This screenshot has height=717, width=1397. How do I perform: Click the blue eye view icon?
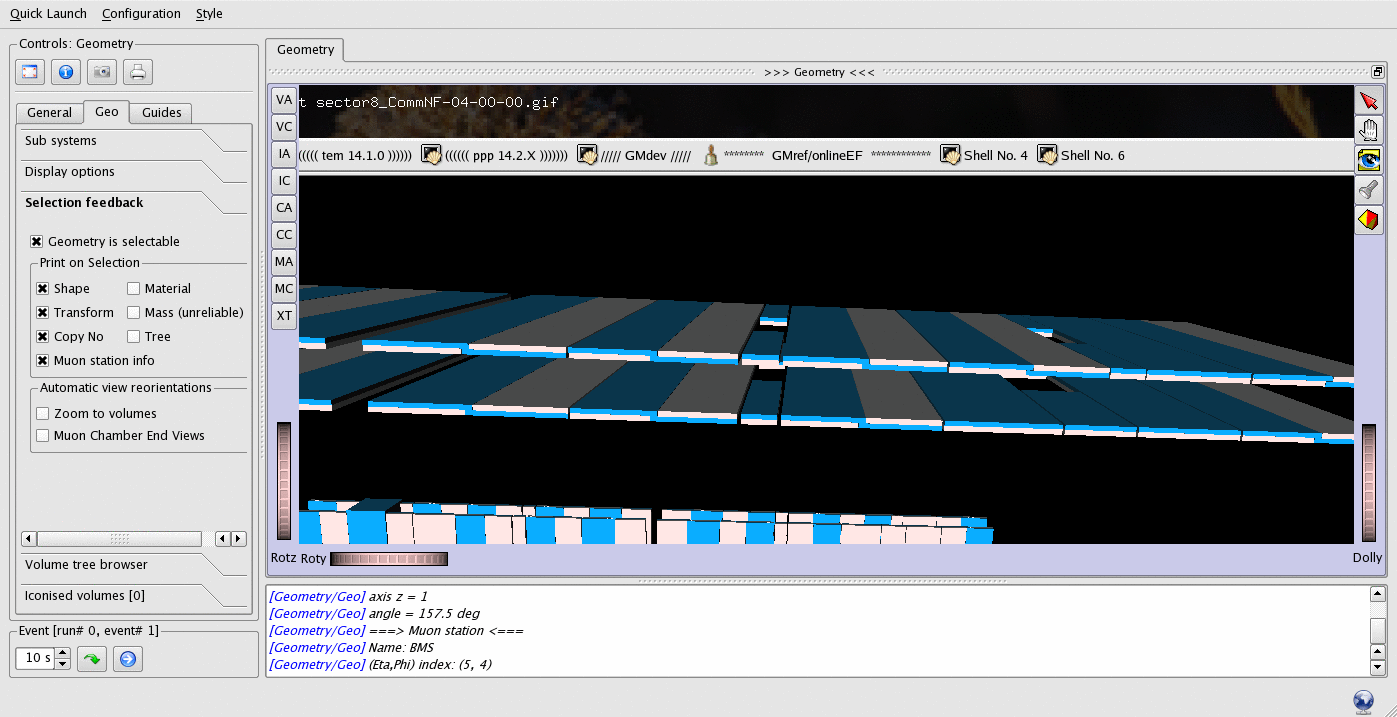click(1368, 160)
